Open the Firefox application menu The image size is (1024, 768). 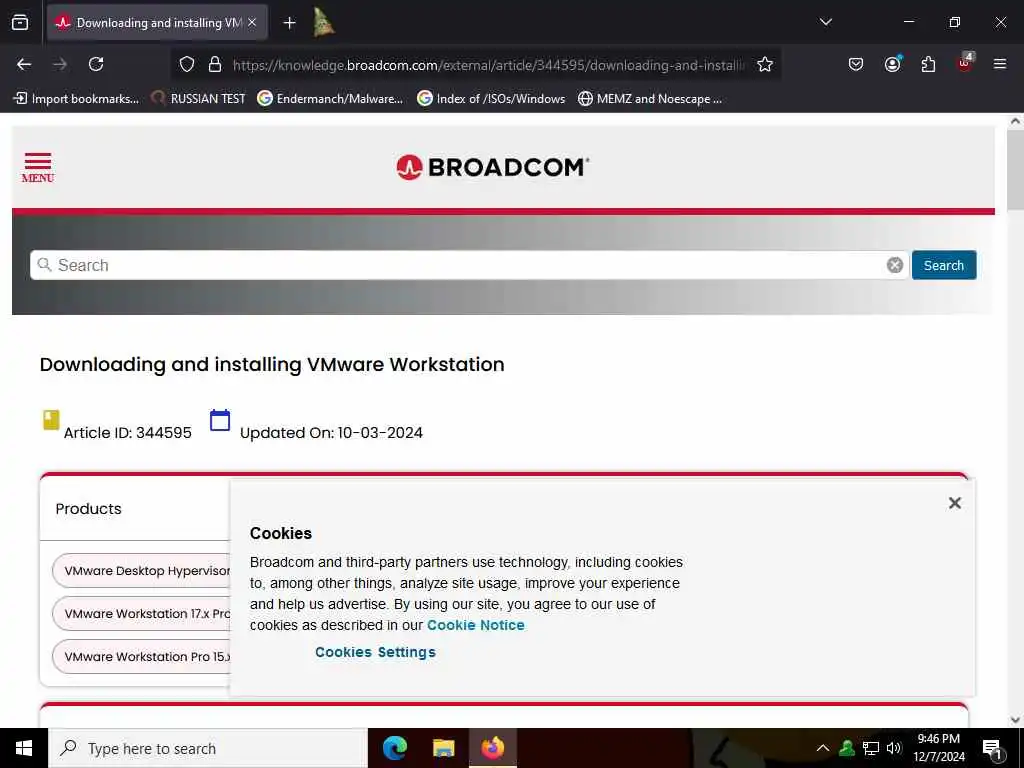coord(999,64)
